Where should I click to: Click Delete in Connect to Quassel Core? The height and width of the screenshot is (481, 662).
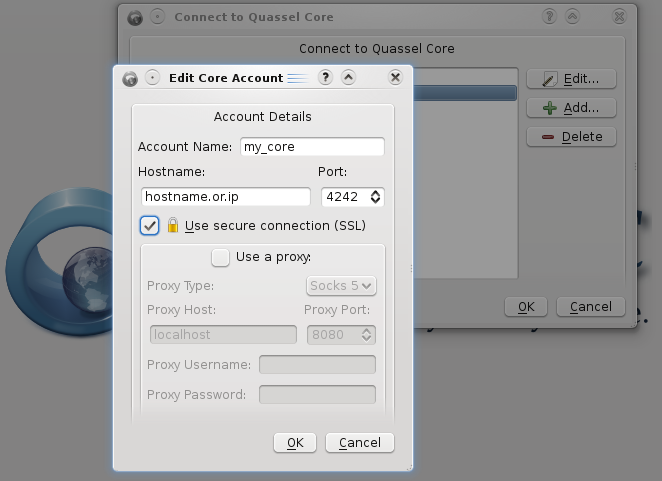click(571, 137)
